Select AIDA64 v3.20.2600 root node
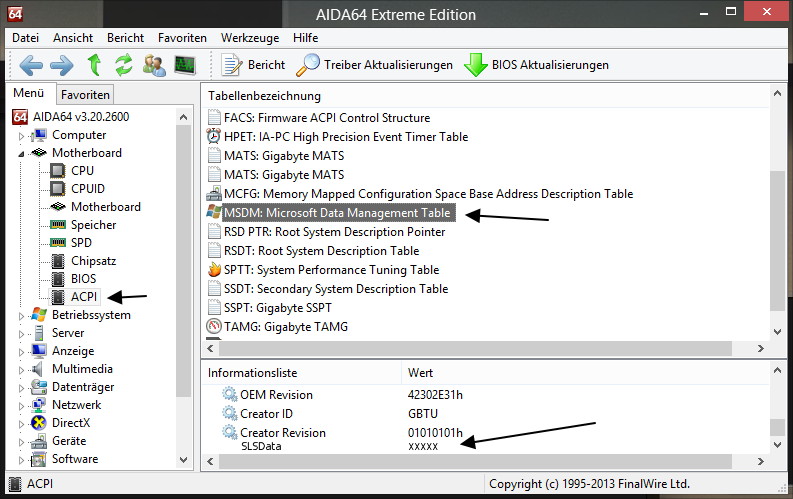This screenshot has width=793, height=499. coord(81,117)
